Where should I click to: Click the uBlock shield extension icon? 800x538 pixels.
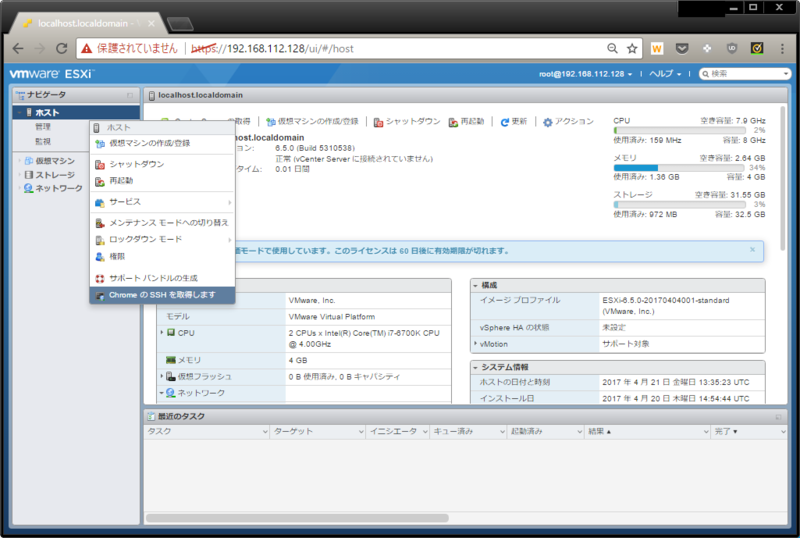pos(732,48)
